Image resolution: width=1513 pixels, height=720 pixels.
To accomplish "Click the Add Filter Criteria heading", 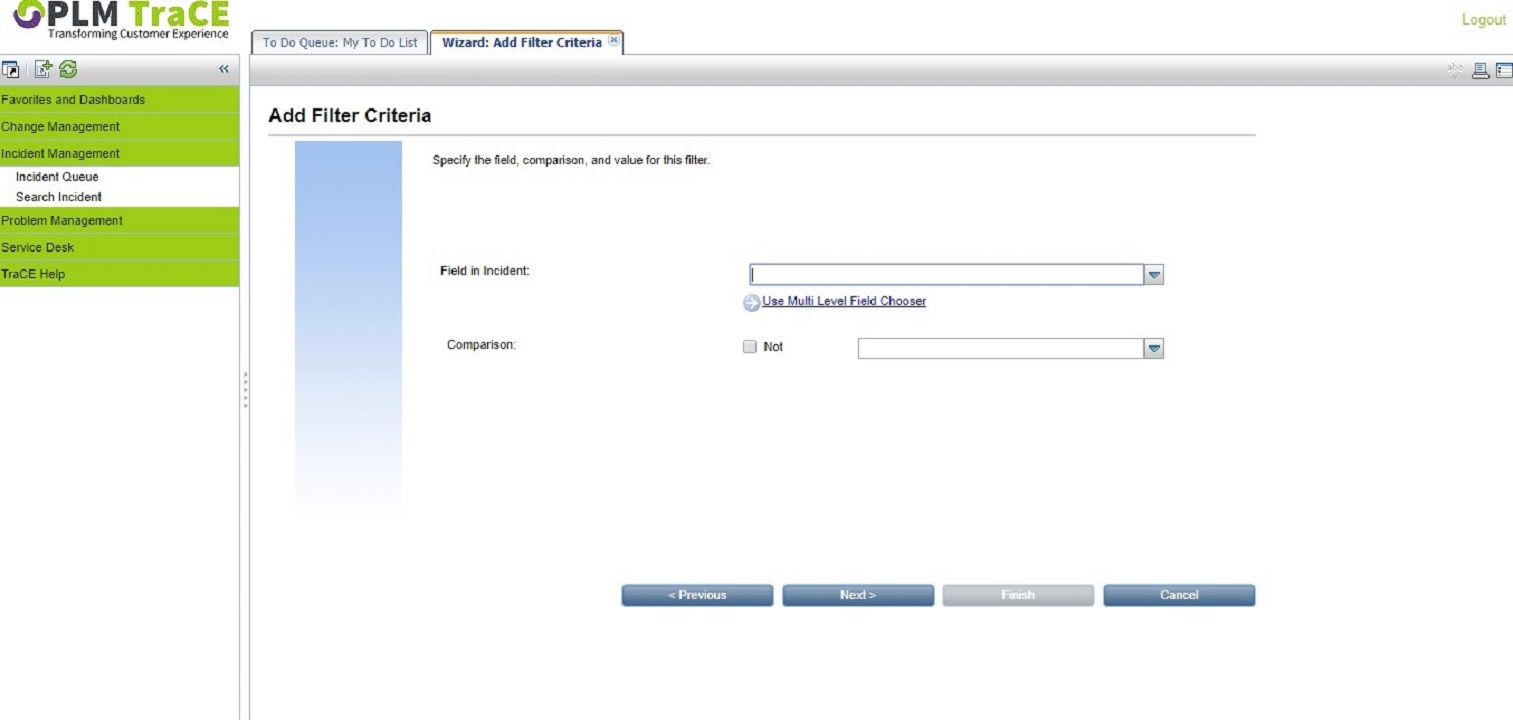I will pyautogui.click(x=350, y=116).
